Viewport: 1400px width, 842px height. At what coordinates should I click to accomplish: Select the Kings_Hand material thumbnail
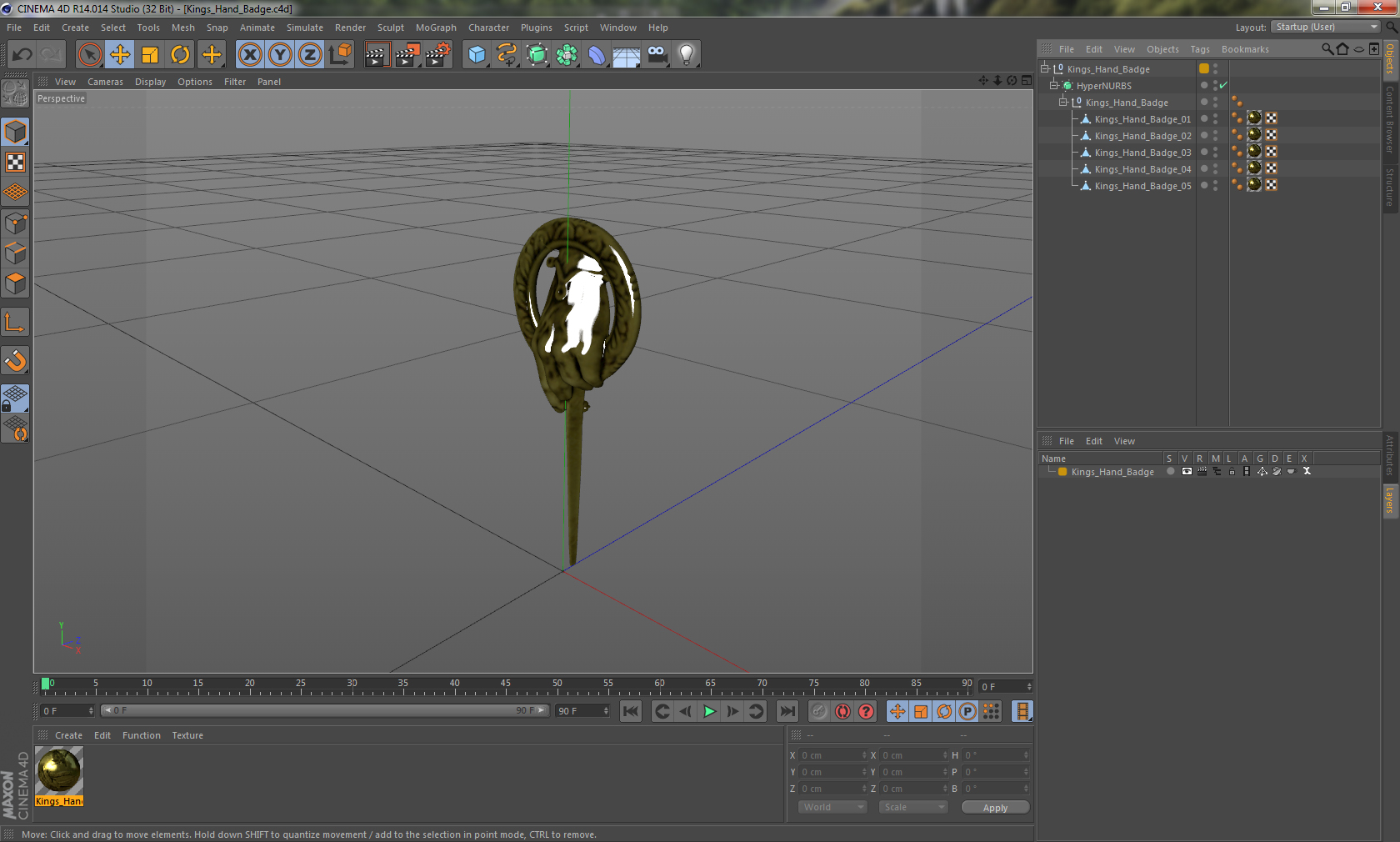point(59,770)
